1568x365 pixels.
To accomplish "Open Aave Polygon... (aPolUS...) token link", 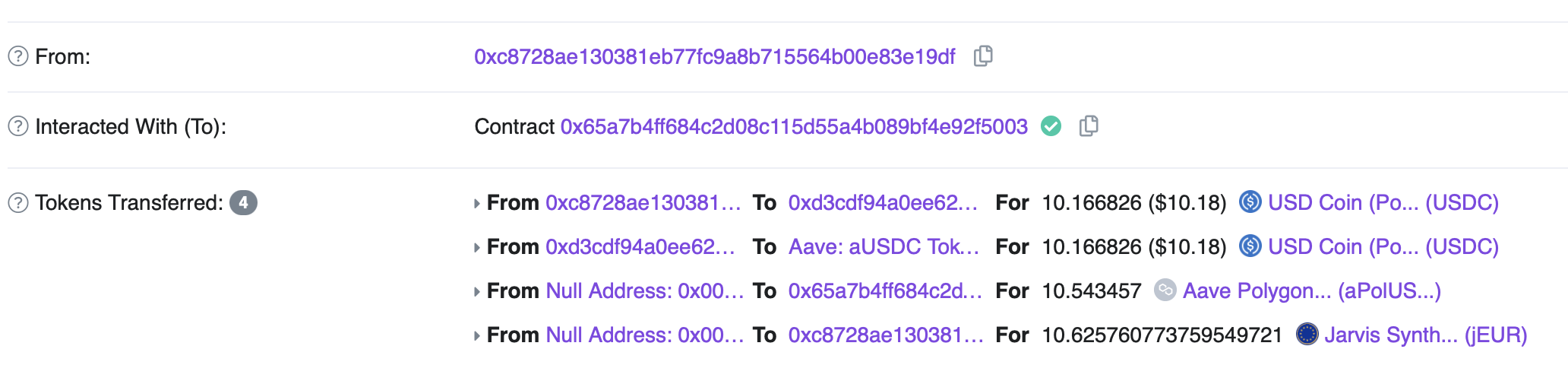I will pyautogui.click(x=1311, y=290).
